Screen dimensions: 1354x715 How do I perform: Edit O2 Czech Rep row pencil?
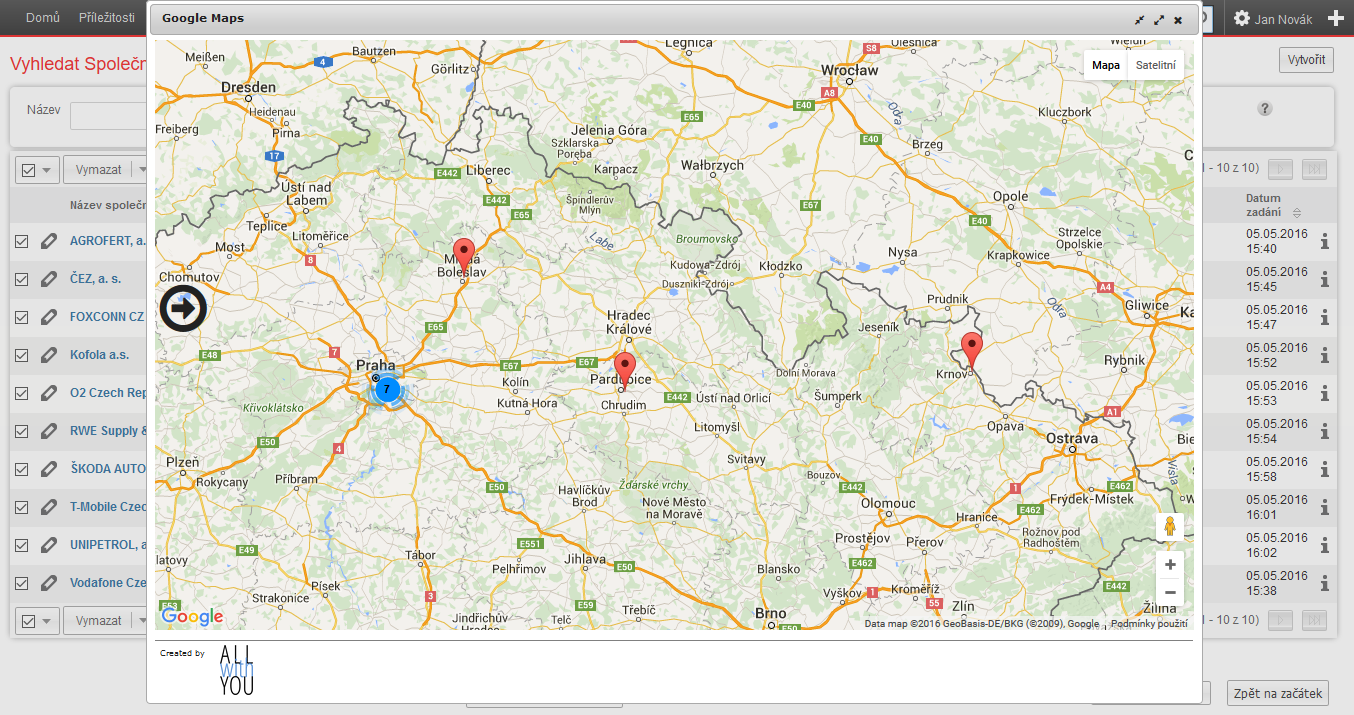coord(49,393)
